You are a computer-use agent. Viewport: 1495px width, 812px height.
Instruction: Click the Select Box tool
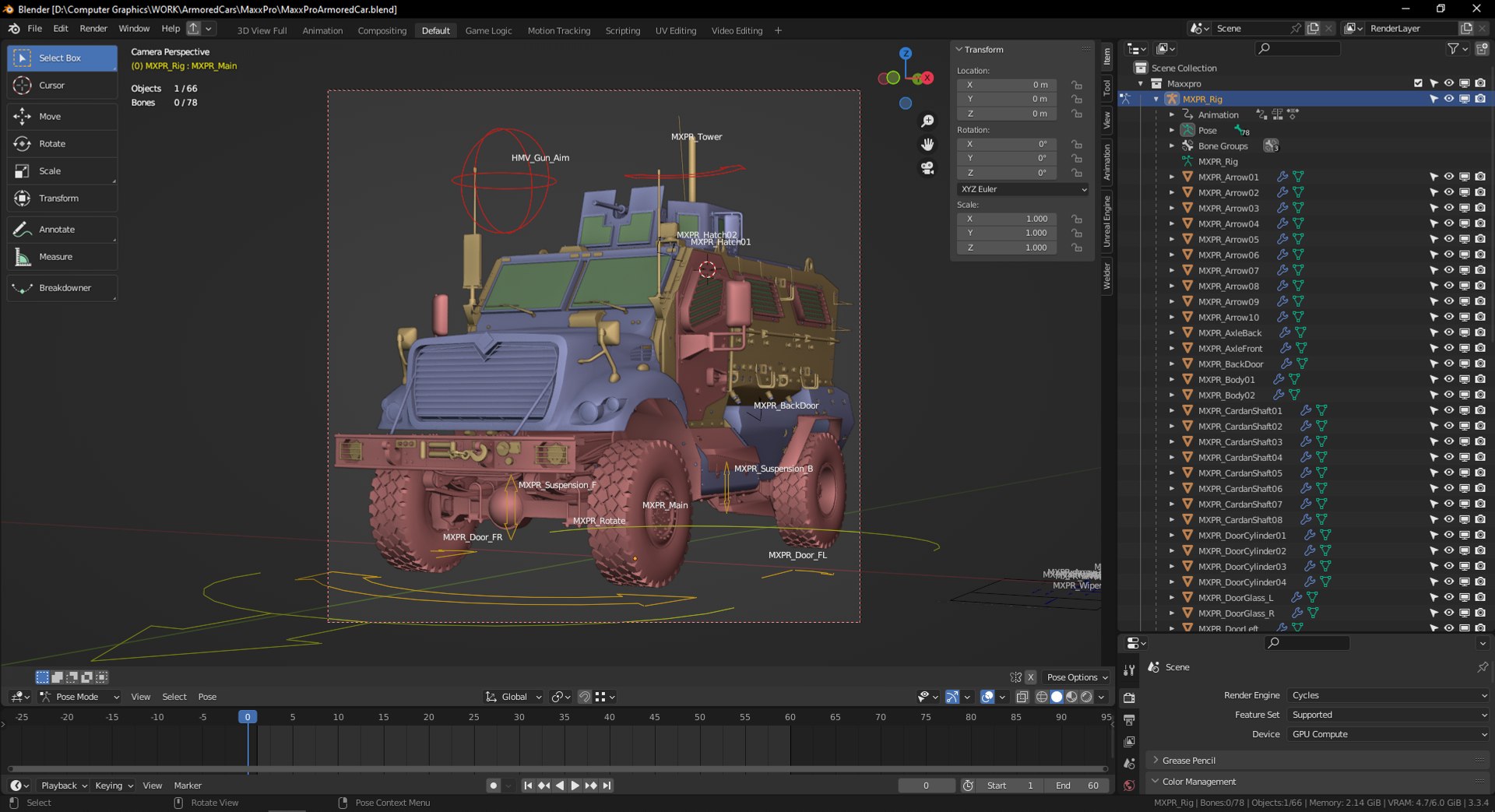(62, 58)
